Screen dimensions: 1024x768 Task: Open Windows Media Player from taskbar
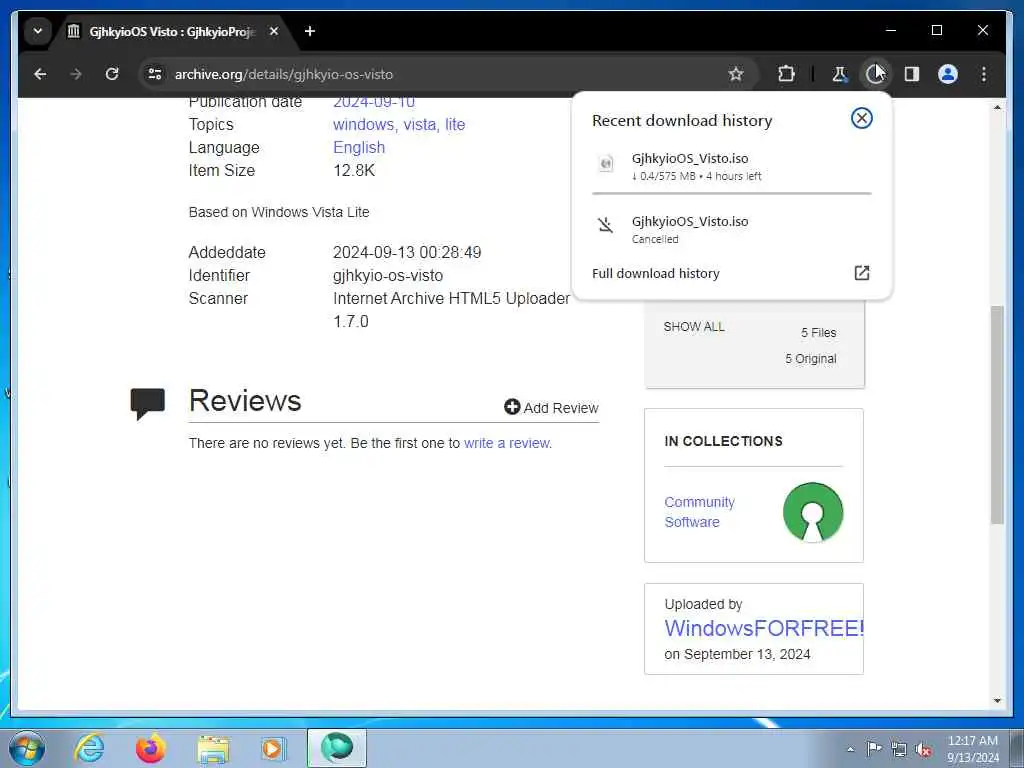[x=272, y=748]
